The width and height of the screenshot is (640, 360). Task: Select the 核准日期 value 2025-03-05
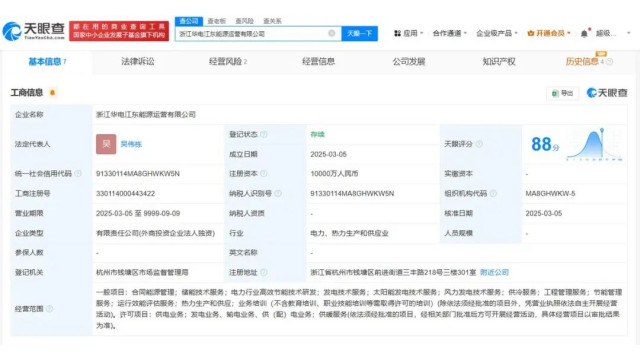pos(544,213)
